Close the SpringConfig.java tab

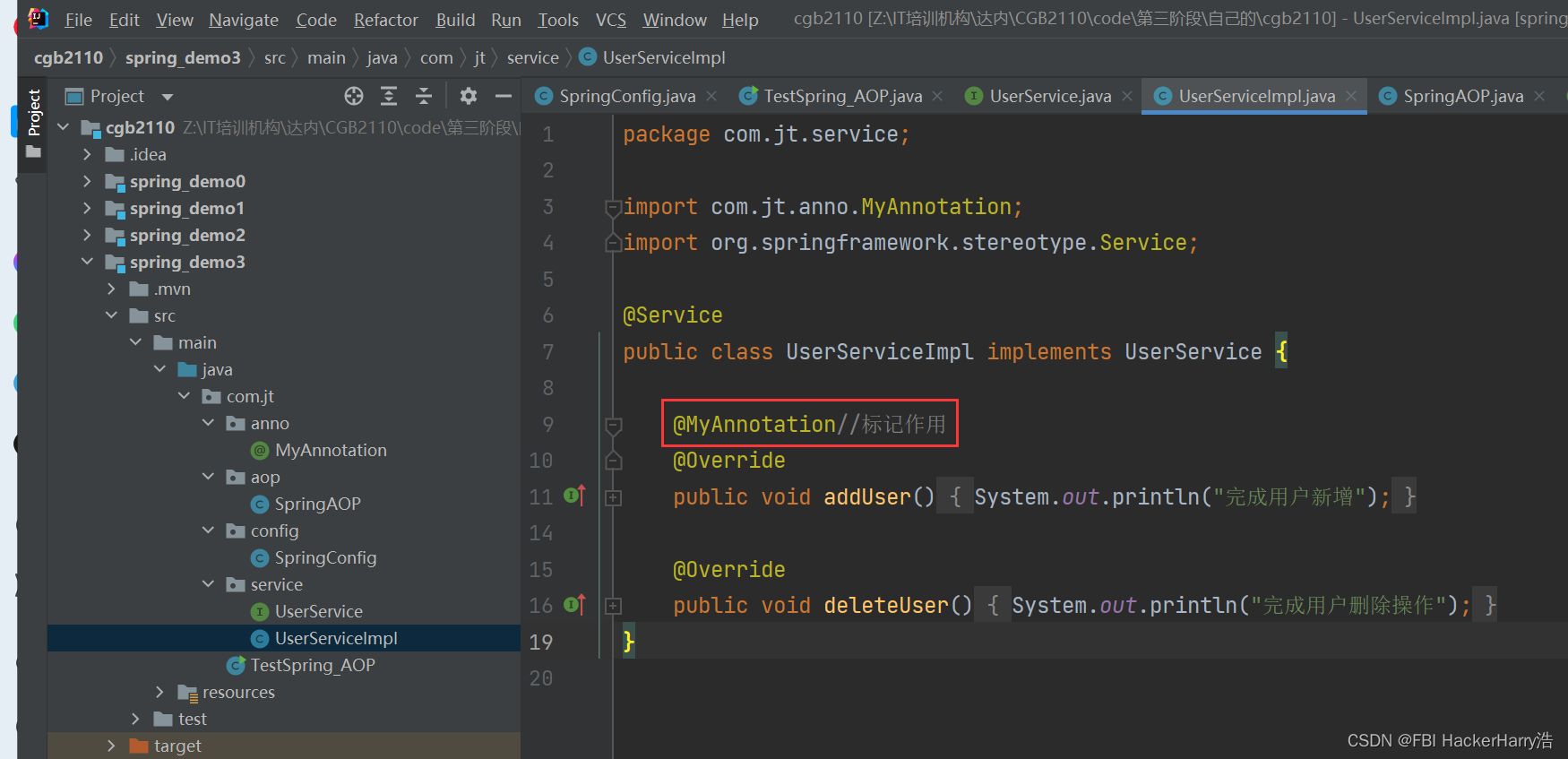pyautogui.click(x=711, y=96)
